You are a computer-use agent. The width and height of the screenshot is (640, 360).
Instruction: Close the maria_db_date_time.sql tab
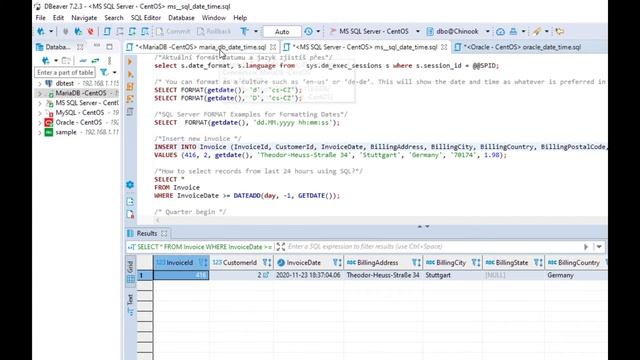point(273,47)
